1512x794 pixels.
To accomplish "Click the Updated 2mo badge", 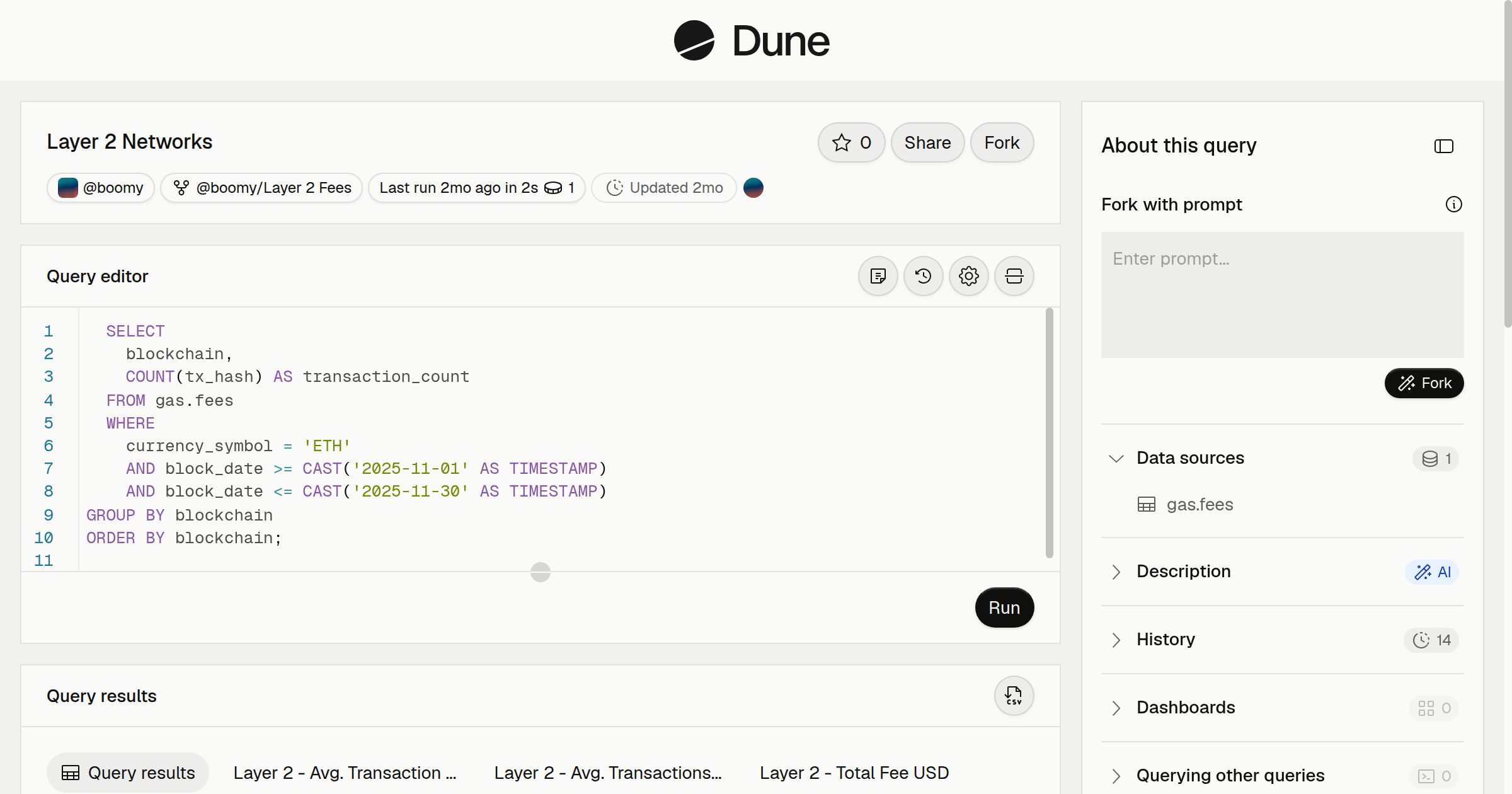I will pyautogui.click(x=664, y=188).
